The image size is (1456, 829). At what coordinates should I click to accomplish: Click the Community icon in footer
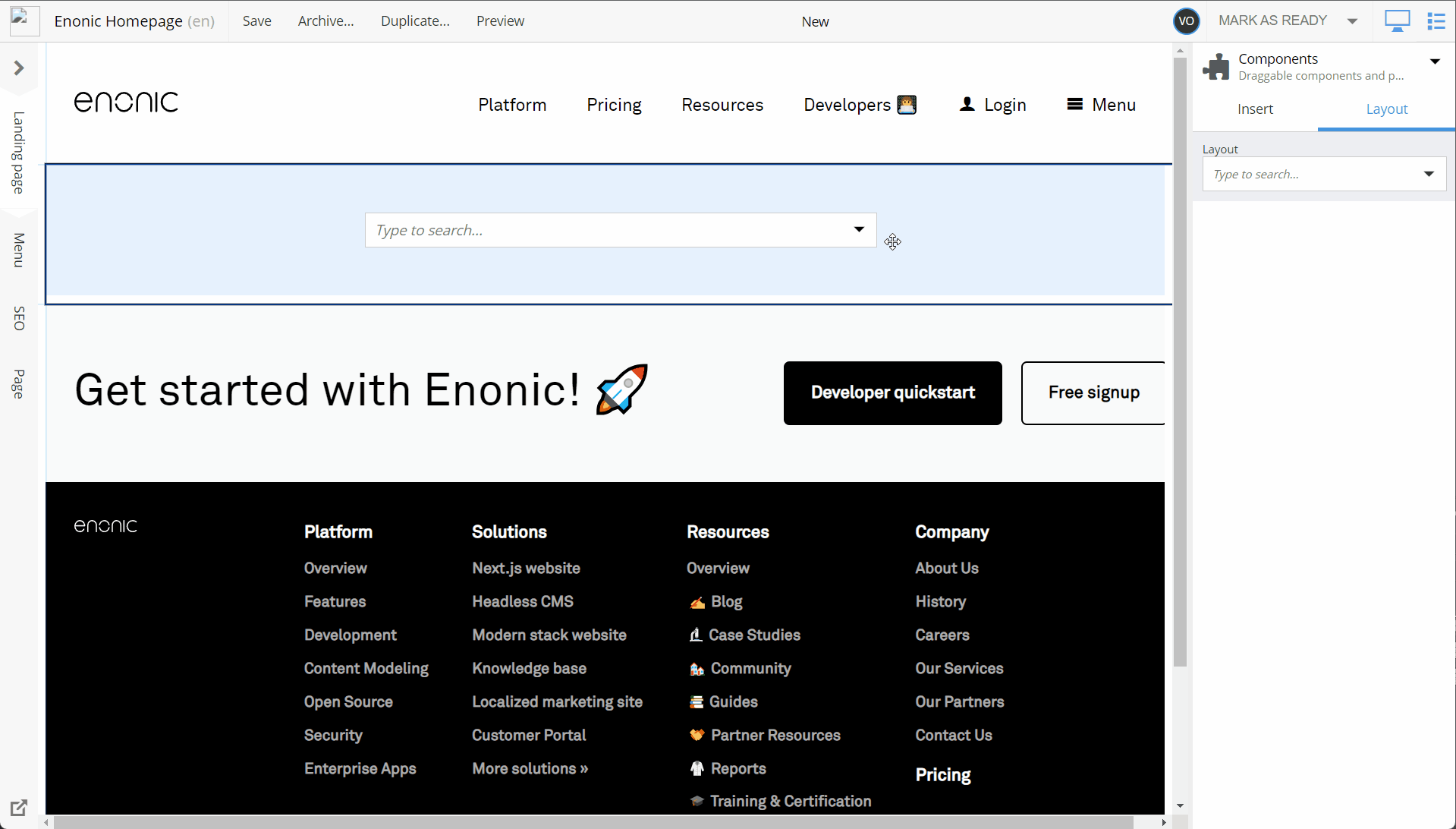pos(697,669)
